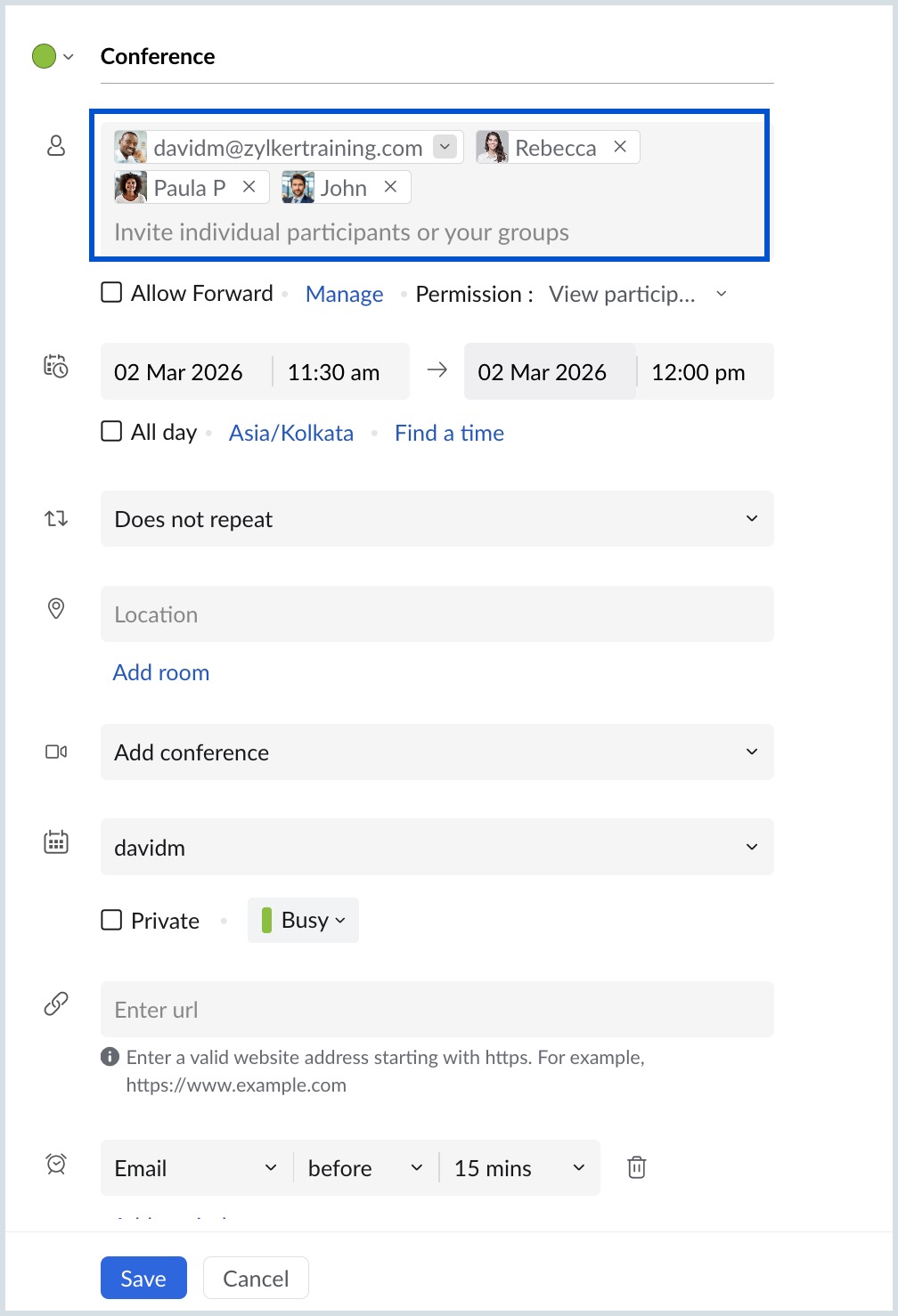Remove Rebecca from the participants list
The width and height of the screenshot is (898, 1316).
tap(620, 146)
